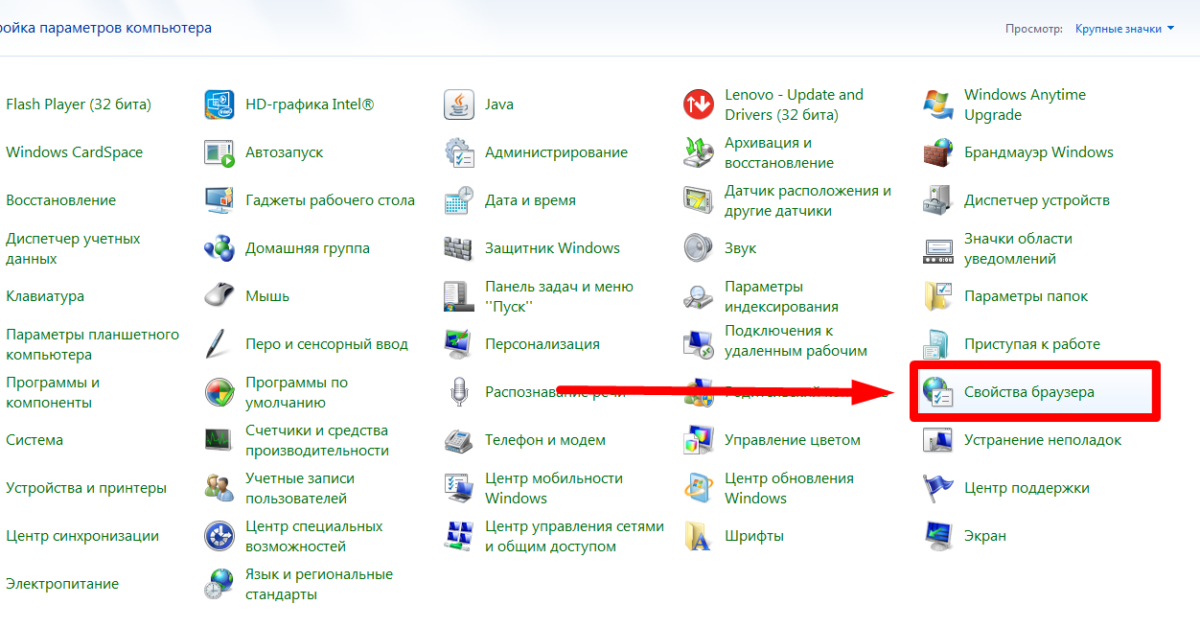The height and width of the screenshot is (628, 1200).
Task: Click the Персонализация text label
Action: click(542, 344)
